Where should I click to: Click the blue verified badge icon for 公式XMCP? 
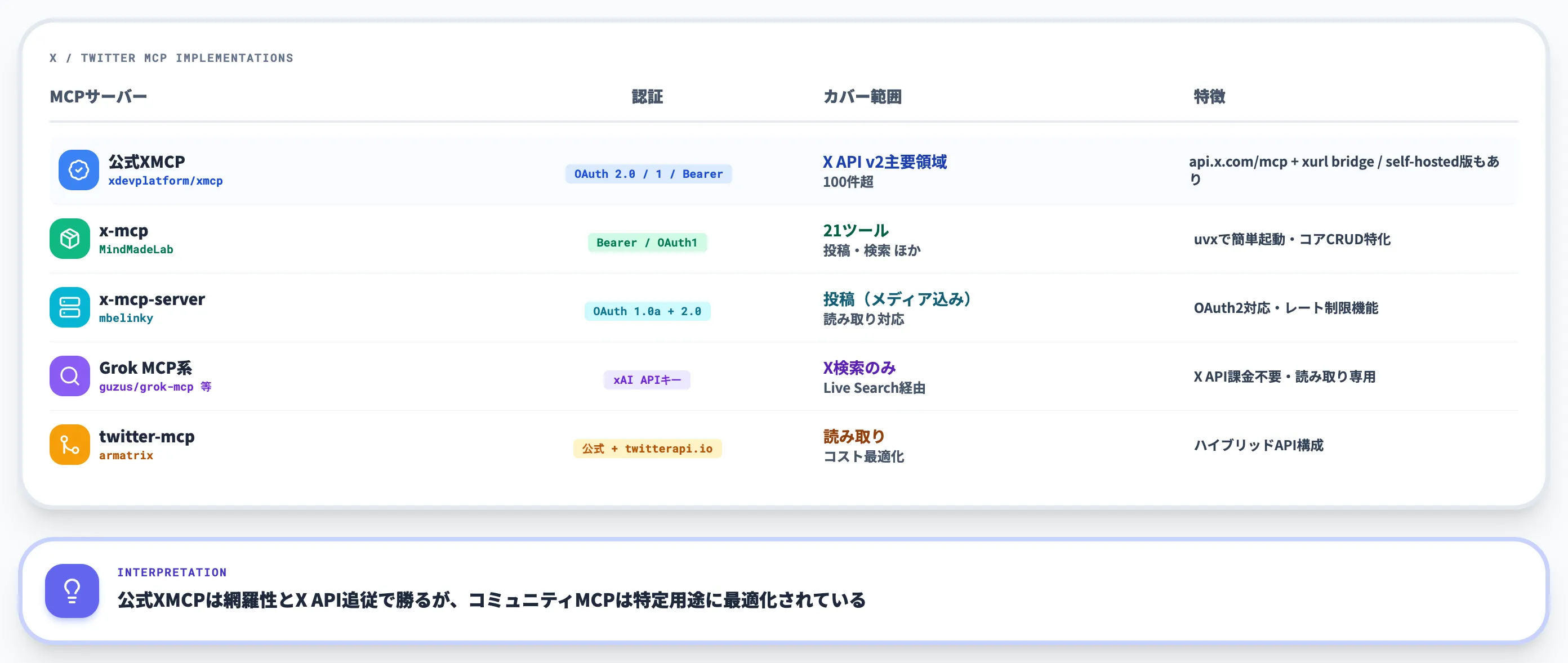click(x=78, y=171)
